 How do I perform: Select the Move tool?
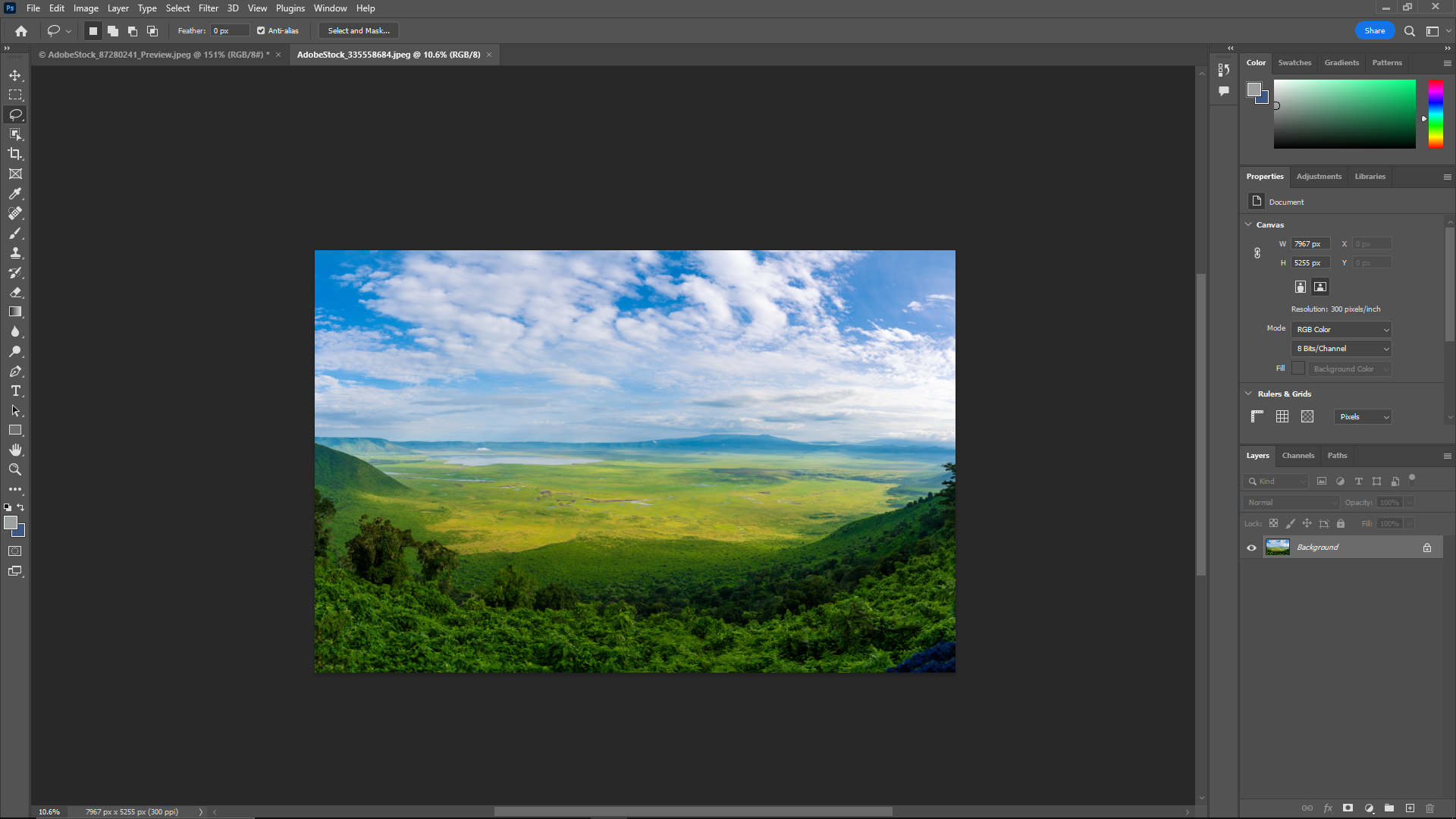pos(15,75)
